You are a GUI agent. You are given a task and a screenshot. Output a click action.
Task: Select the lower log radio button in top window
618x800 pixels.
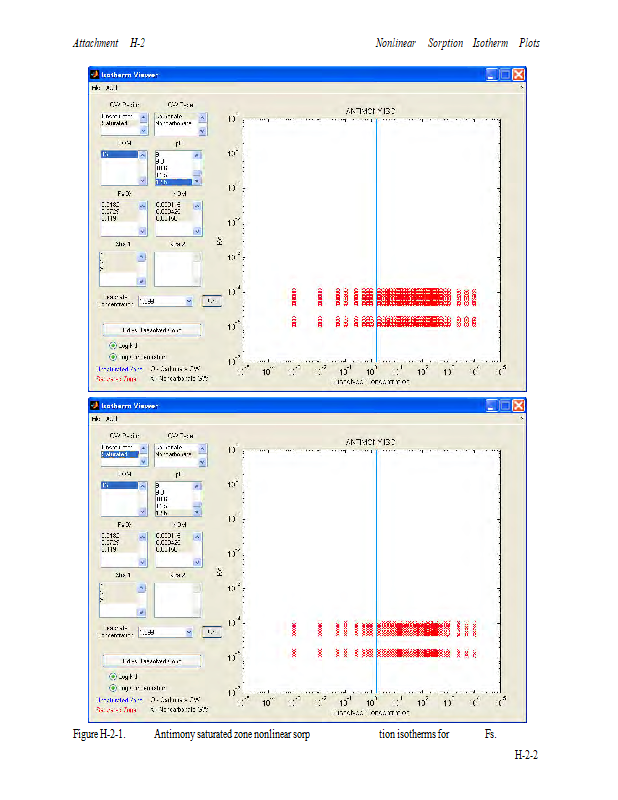113,356
